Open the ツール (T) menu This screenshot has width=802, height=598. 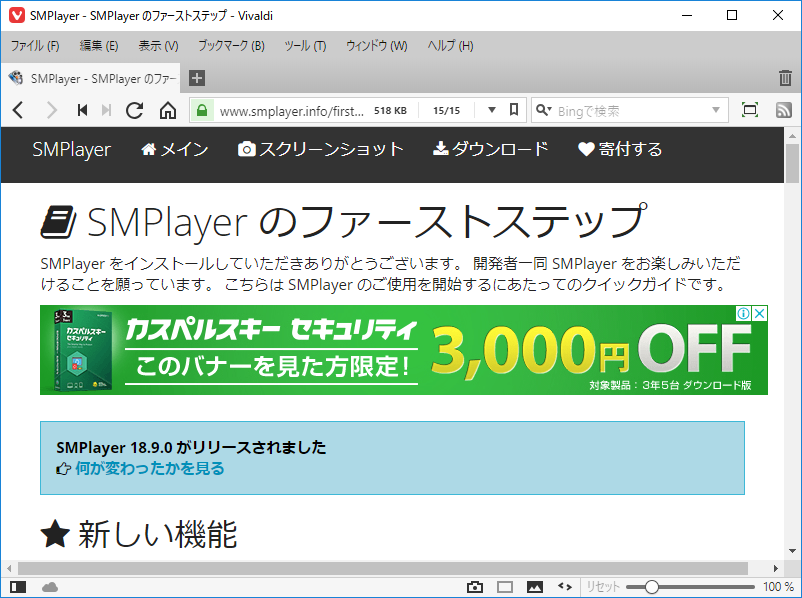tap(305, 46)
